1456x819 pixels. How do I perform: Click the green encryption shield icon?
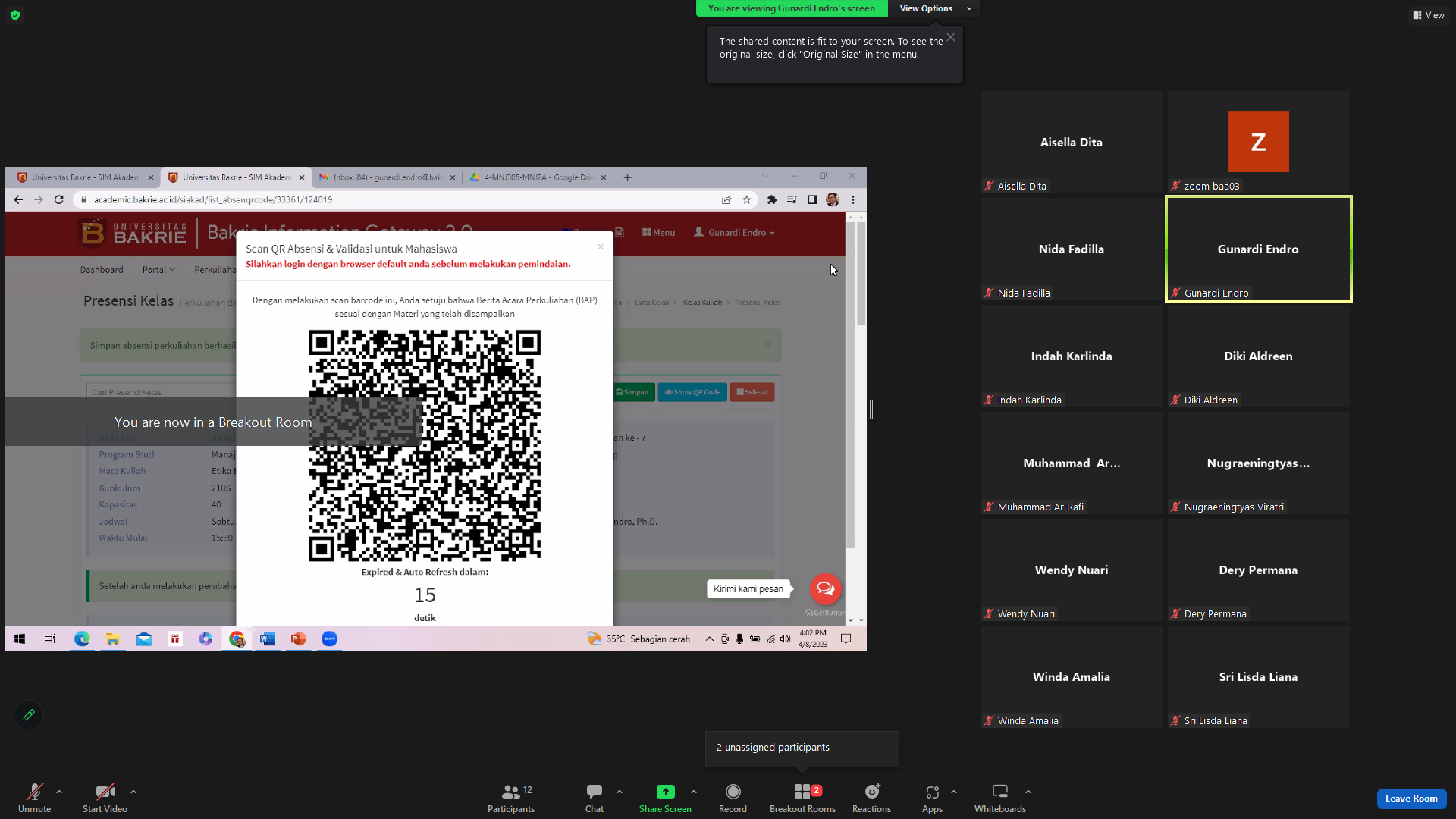coord(15,15)
